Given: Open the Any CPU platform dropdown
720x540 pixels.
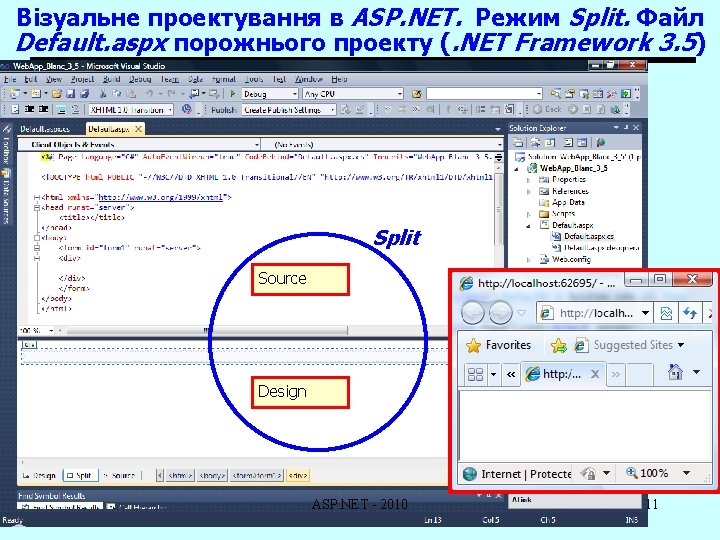Looking at the screenshot, I should point(399,94).
